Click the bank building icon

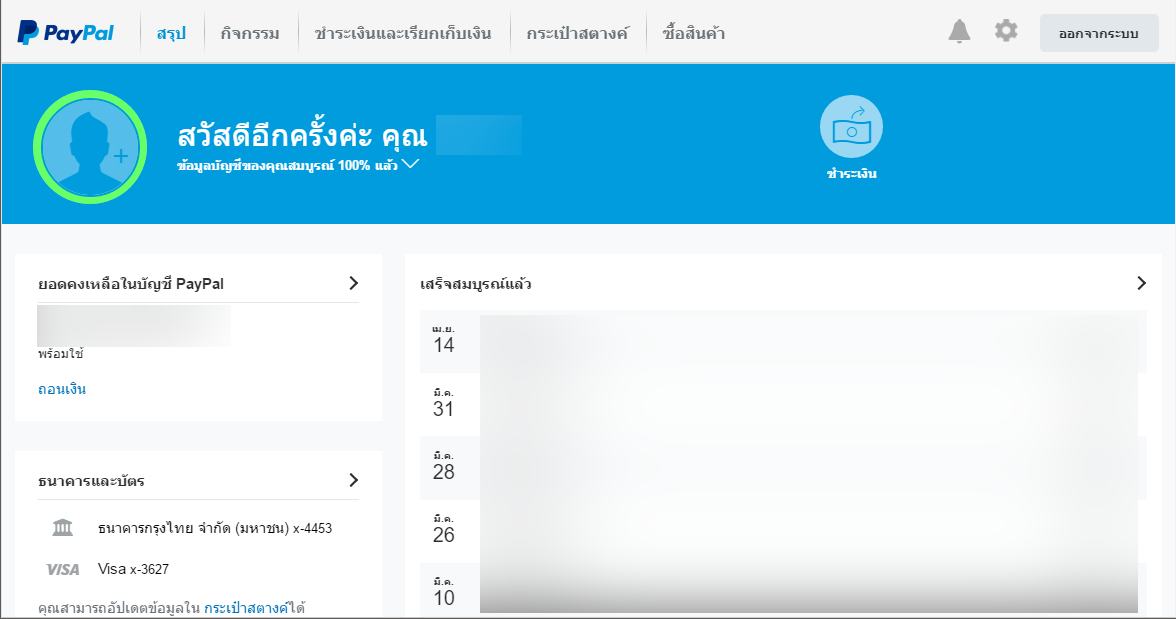pyautogui.click(x=63, y=527)
